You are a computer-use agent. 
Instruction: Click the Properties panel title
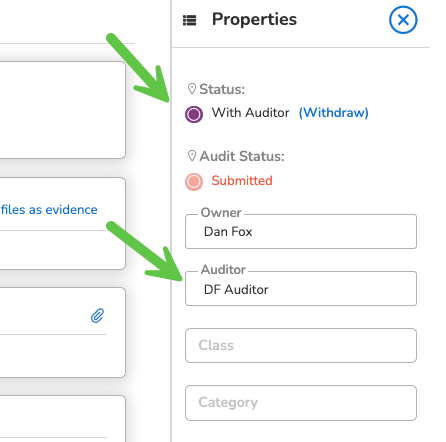tap(254, 19)
